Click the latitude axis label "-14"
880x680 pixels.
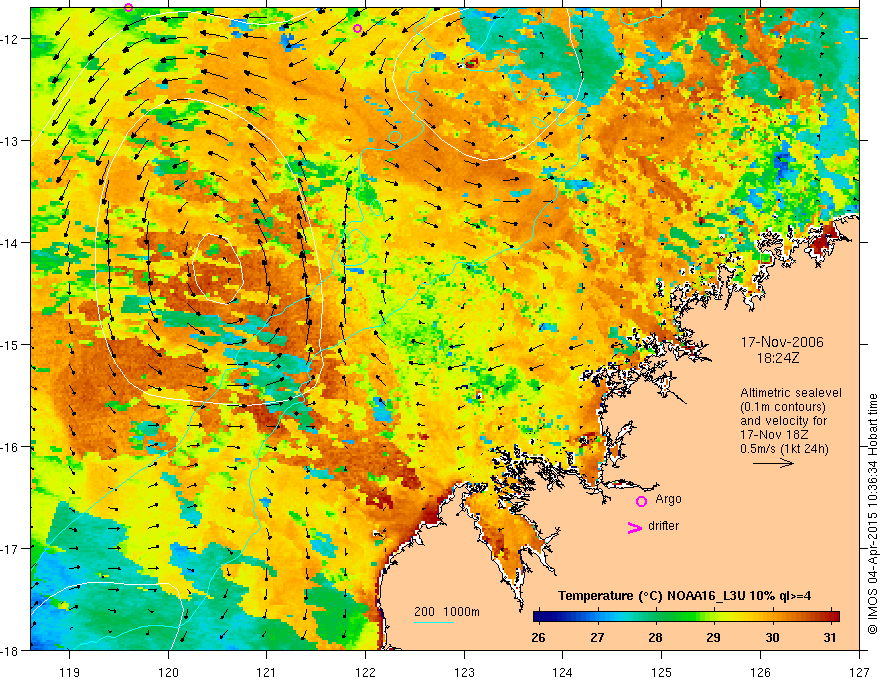pos(10,243)
